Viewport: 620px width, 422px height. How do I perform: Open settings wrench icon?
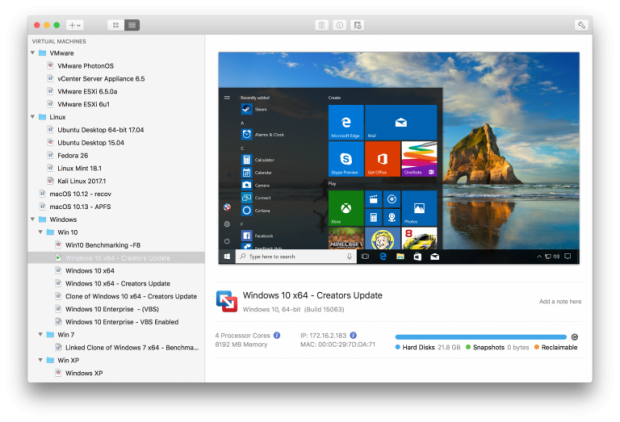click(581, 25)
